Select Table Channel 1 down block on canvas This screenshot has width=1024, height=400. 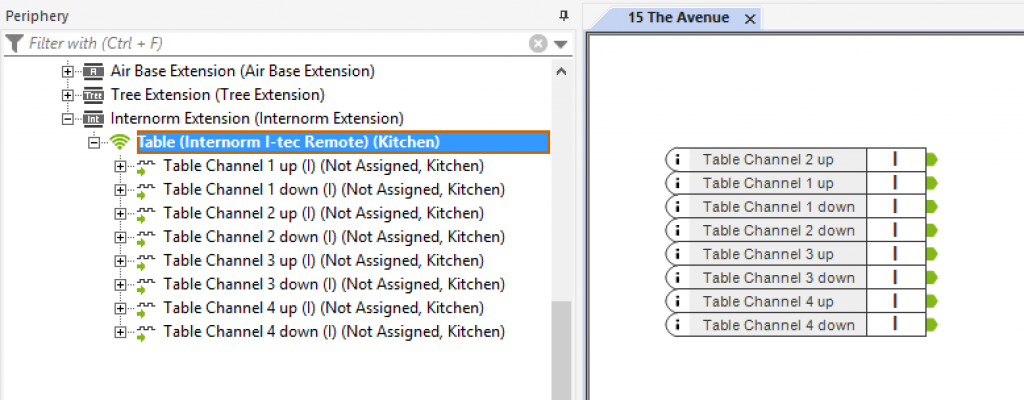click(x=778, y=207)
